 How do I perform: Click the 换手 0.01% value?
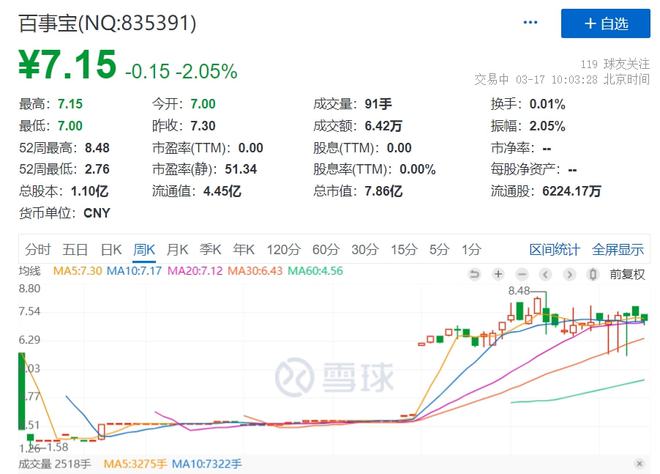click(528, 104)
